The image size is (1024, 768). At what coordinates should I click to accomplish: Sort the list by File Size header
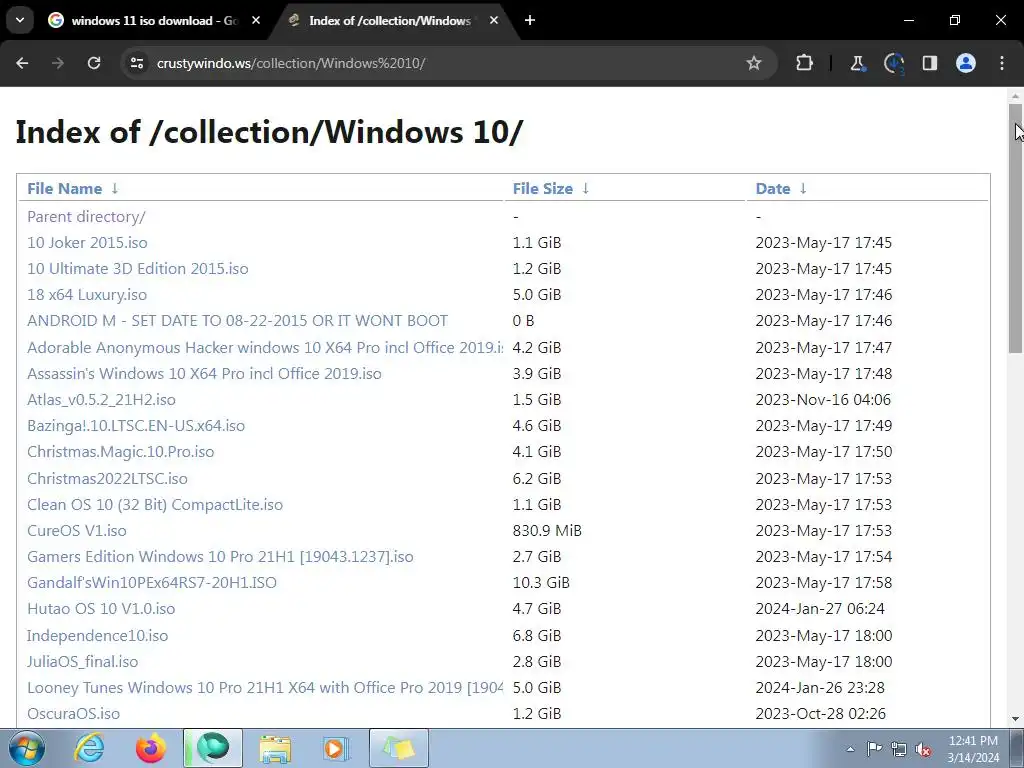point(543,189)
